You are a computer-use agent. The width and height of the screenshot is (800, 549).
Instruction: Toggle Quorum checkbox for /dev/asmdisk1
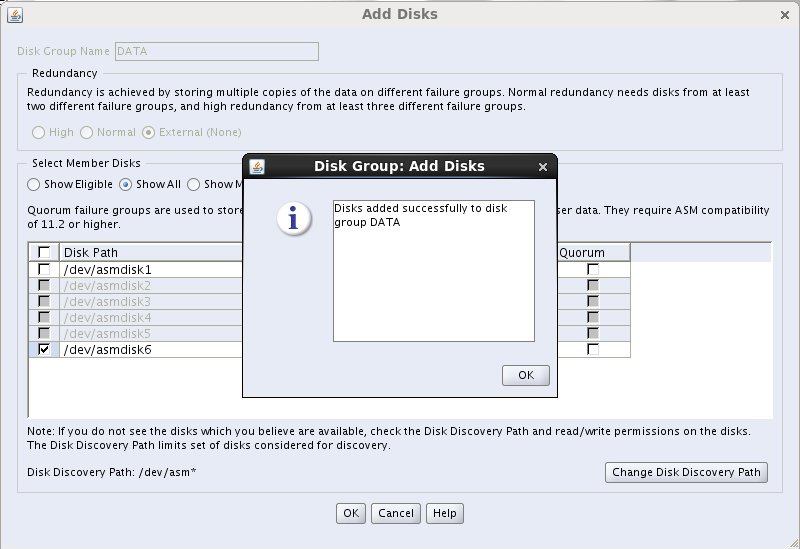pyautogui.click(x=593, y=270)
